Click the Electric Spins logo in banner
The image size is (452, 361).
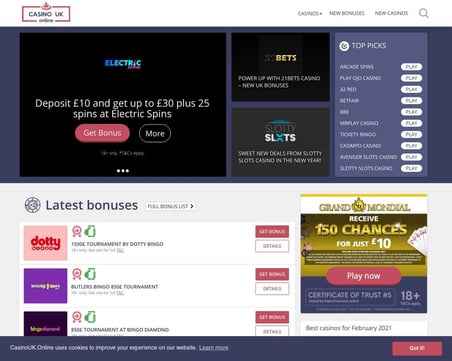click(123, 63)
